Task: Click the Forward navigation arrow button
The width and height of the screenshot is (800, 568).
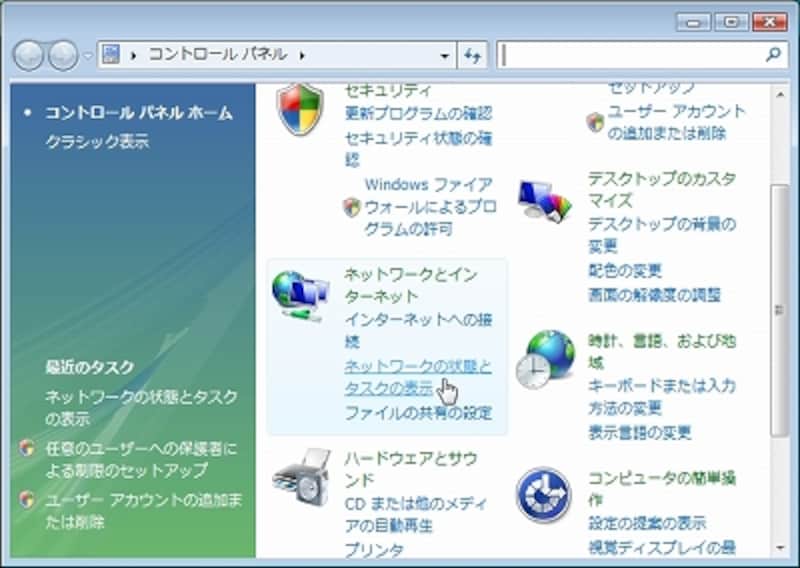Action: click(63, 55)
